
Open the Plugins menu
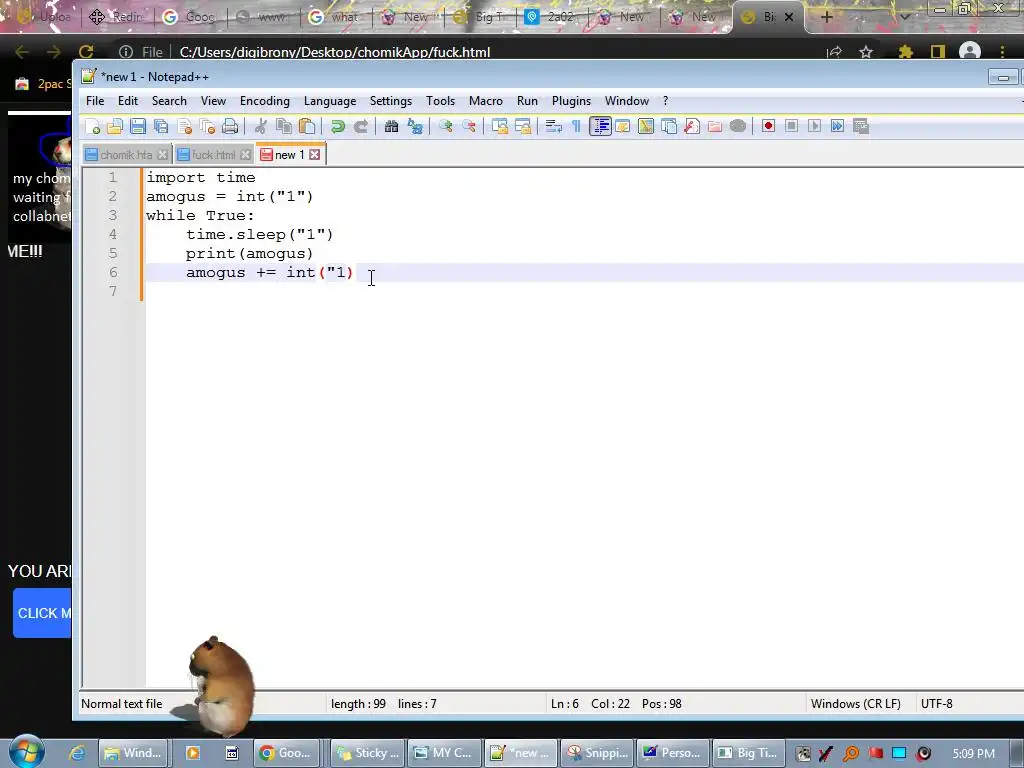(571, 101)
